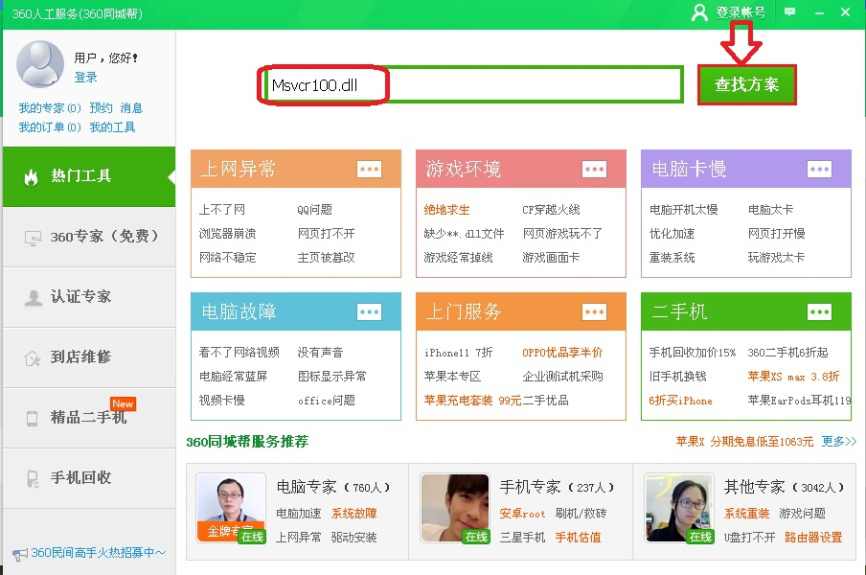866x575 pixels.
Task: Select the 360专家（免费） sidebar tab
Action: tap(89, 237)
